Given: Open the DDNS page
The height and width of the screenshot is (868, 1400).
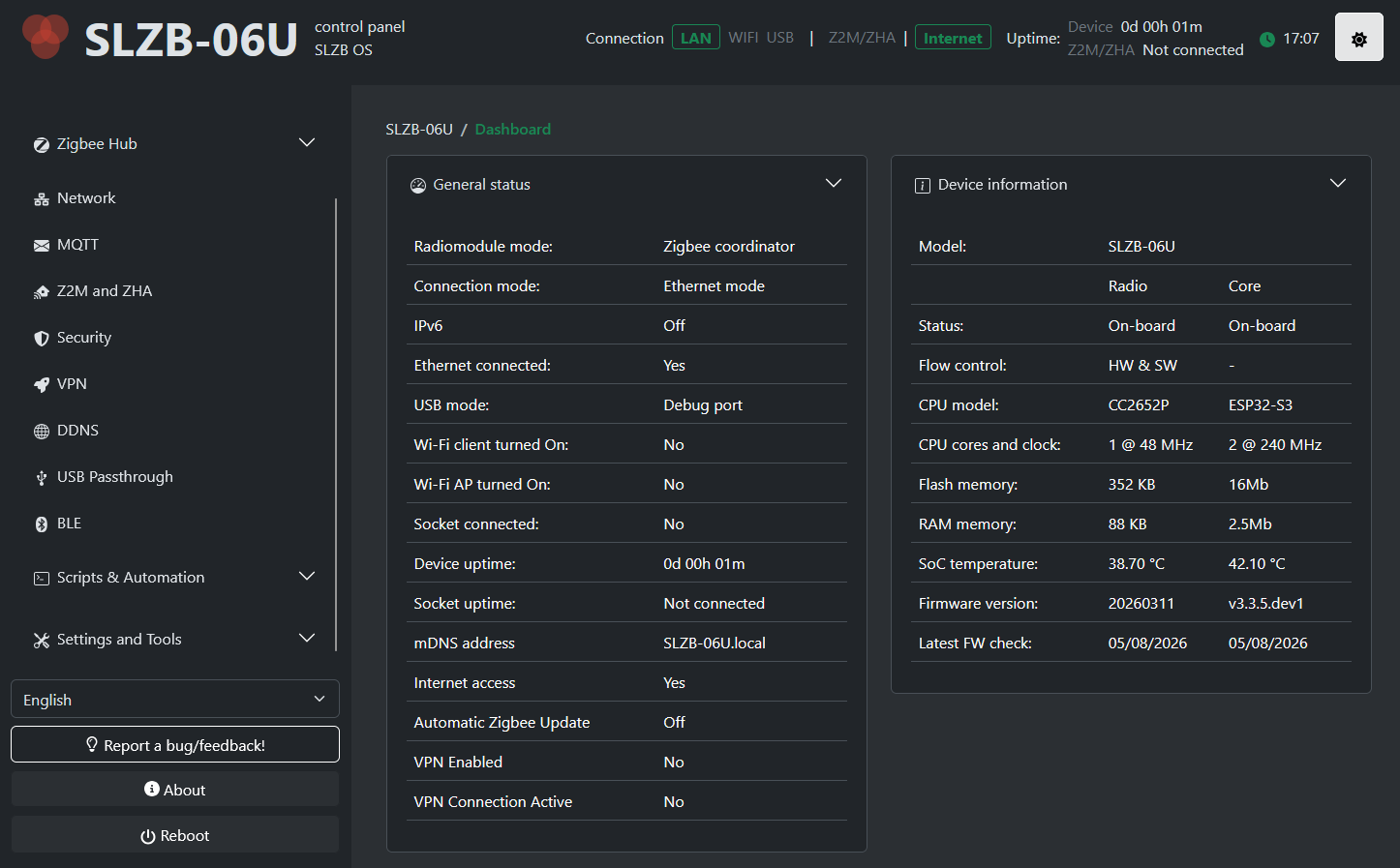Looking at the screenshot, I should click(x=77, y=431).
